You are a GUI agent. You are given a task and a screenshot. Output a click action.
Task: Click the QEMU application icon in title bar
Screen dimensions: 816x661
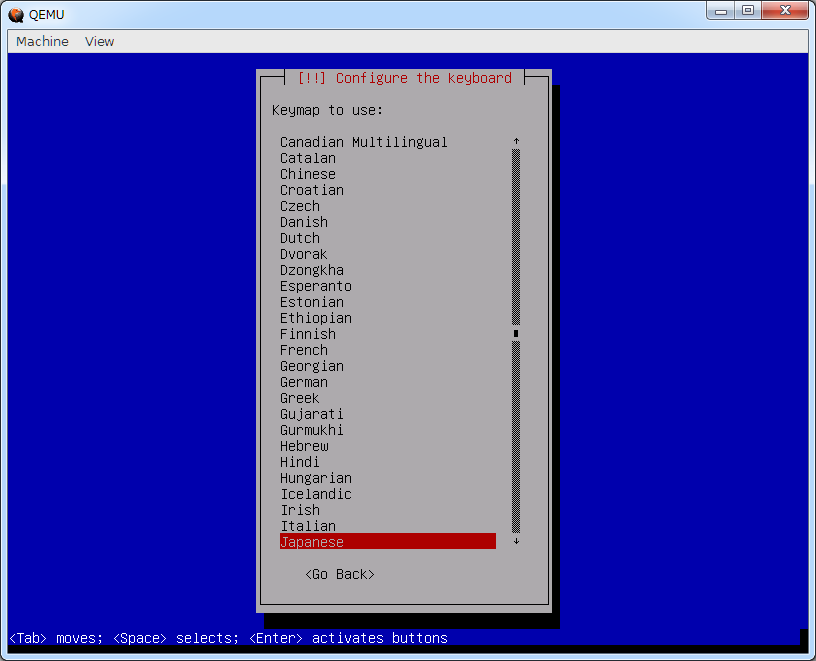16,15
